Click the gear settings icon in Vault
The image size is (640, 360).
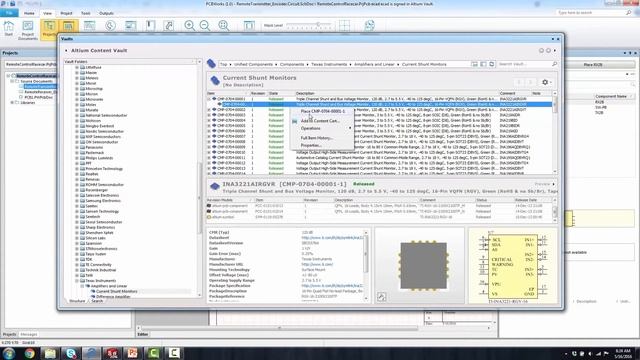coord(545,82)
